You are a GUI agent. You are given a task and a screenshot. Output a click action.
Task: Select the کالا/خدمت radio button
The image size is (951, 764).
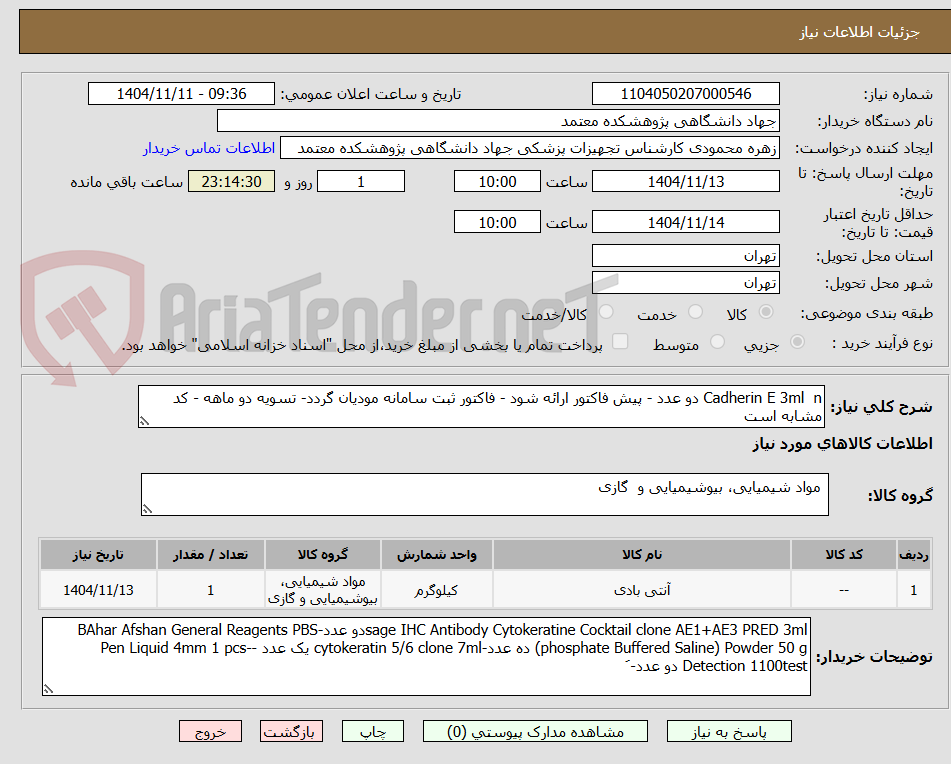tap(606, 312)
